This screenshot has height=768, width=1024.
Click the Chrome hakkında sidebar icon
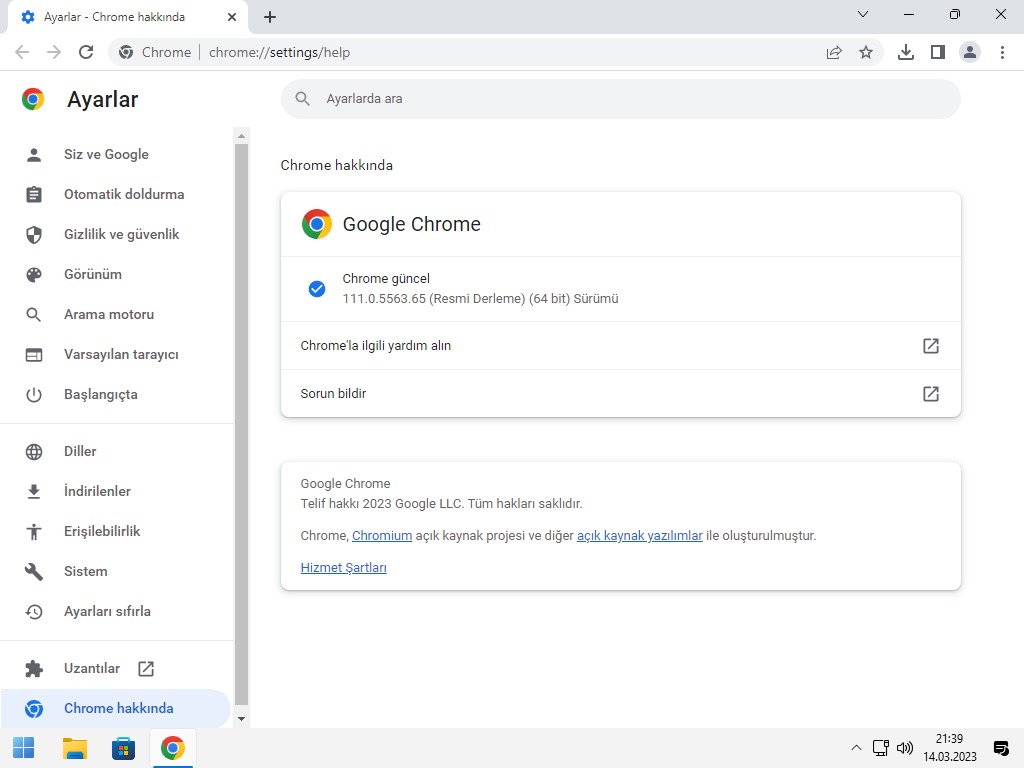[34, 709]
